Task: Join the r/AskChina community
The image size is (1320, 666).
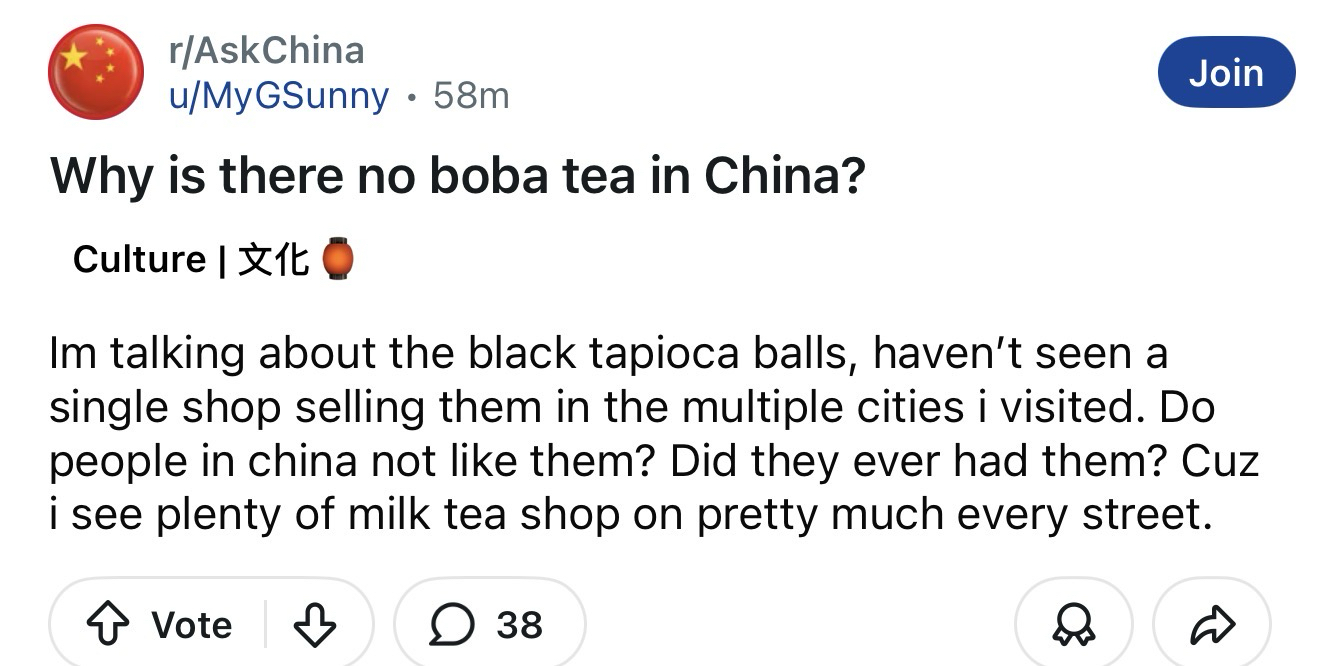Action: click(x=1226, y=73)
